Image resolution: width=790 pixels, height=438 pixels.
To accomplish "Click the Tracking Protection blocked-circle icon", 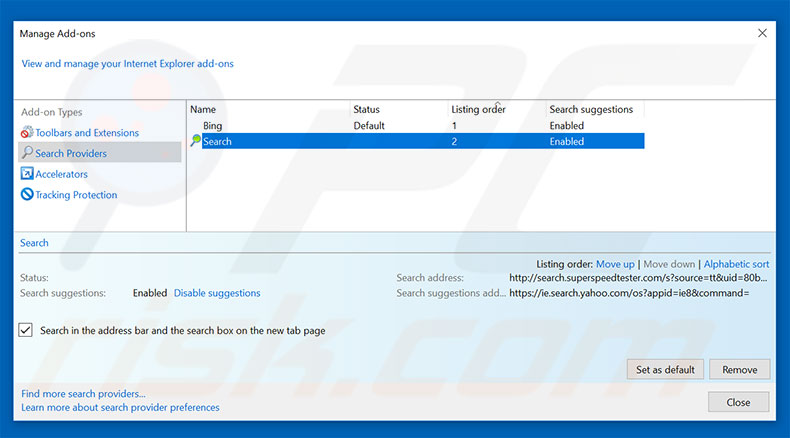I will click(x=27, y=194).
